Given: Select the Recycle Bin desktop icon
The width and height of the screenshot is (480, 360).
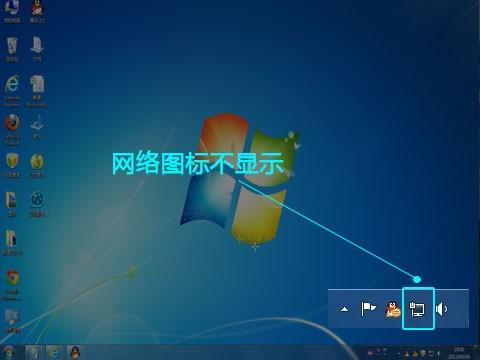Looking at the screenshot, I should 12,49.
